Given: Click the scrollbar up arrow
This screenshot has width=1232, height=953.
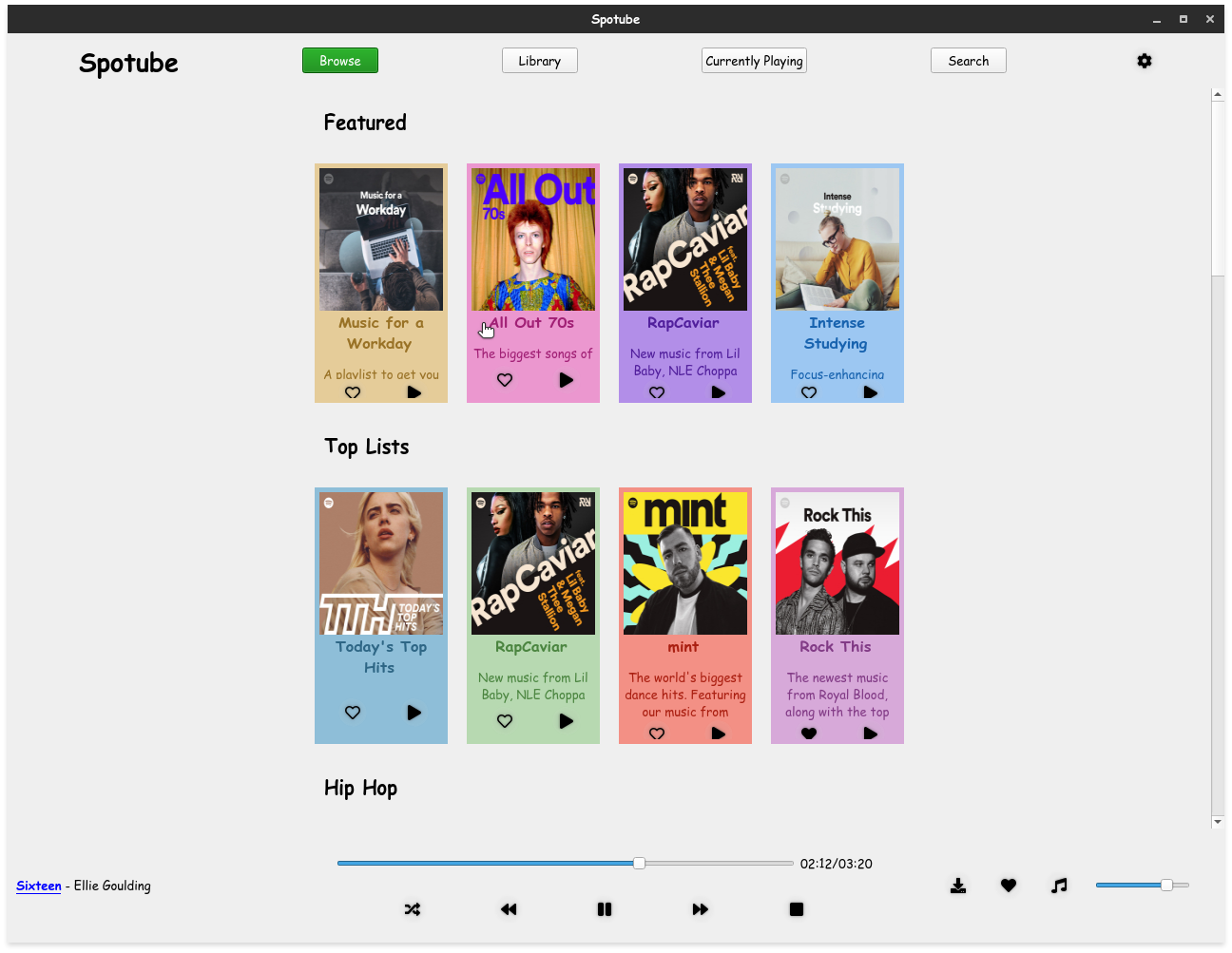Looking at the screenshot, I should [x=1218, y=94].
